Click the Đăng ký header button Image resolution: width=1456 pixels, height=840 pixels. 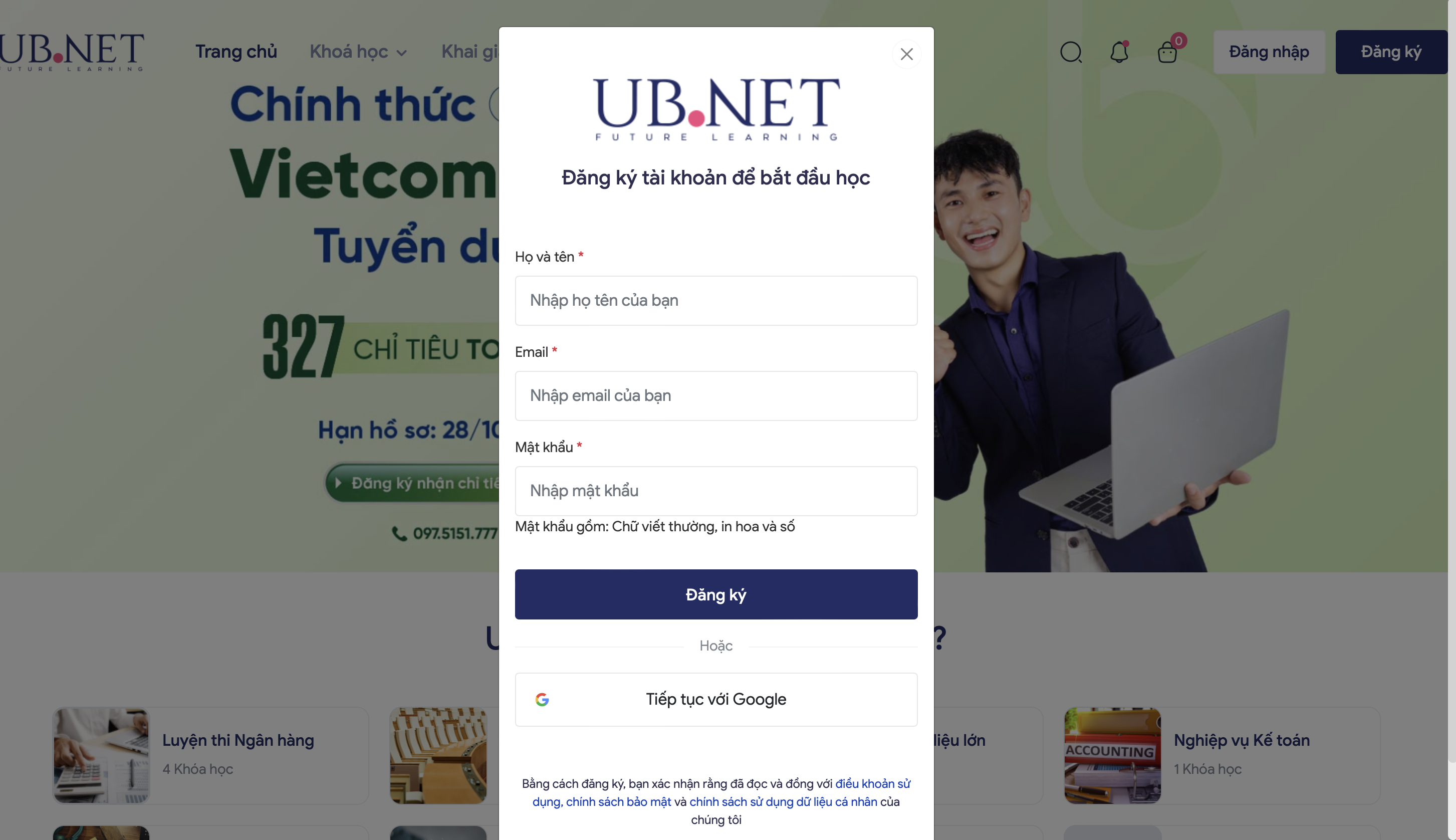click(1391, 52)
